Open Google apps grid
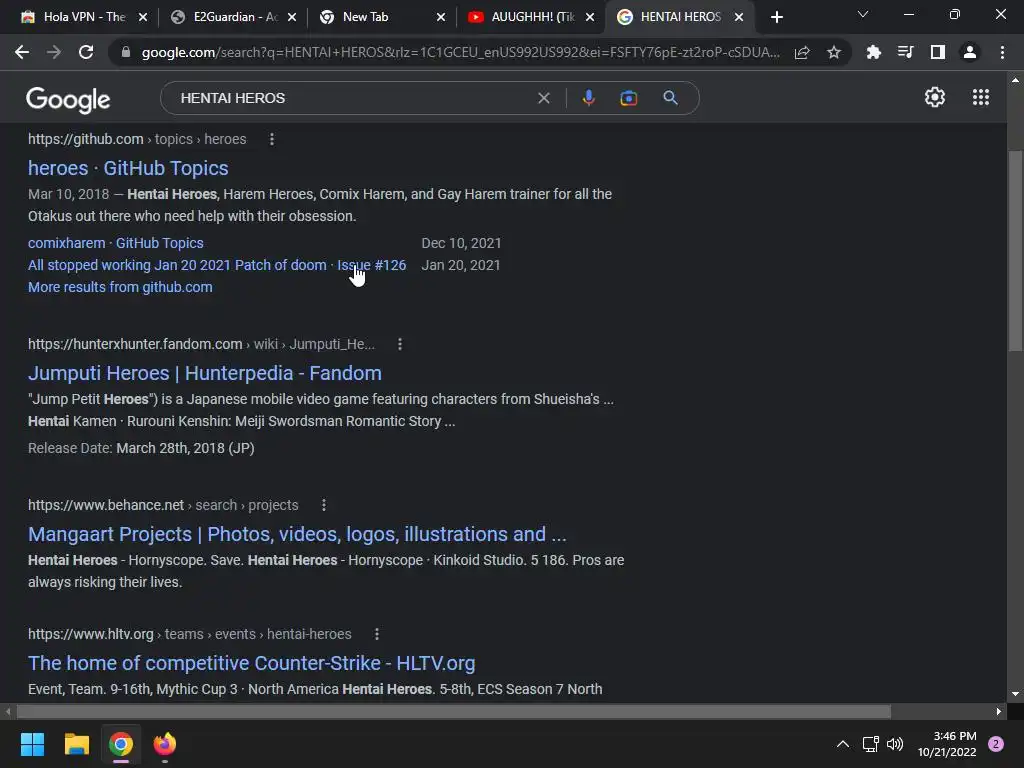Image resolution: width=1024 pixels, height=768 pixels. point(981,97)
